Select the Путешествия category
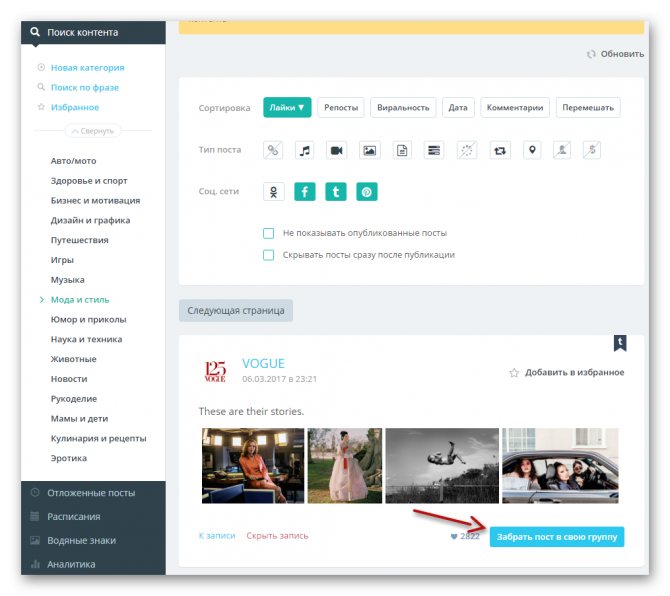The height and width of the screenshot is (596, 670). tap(79, 240)
